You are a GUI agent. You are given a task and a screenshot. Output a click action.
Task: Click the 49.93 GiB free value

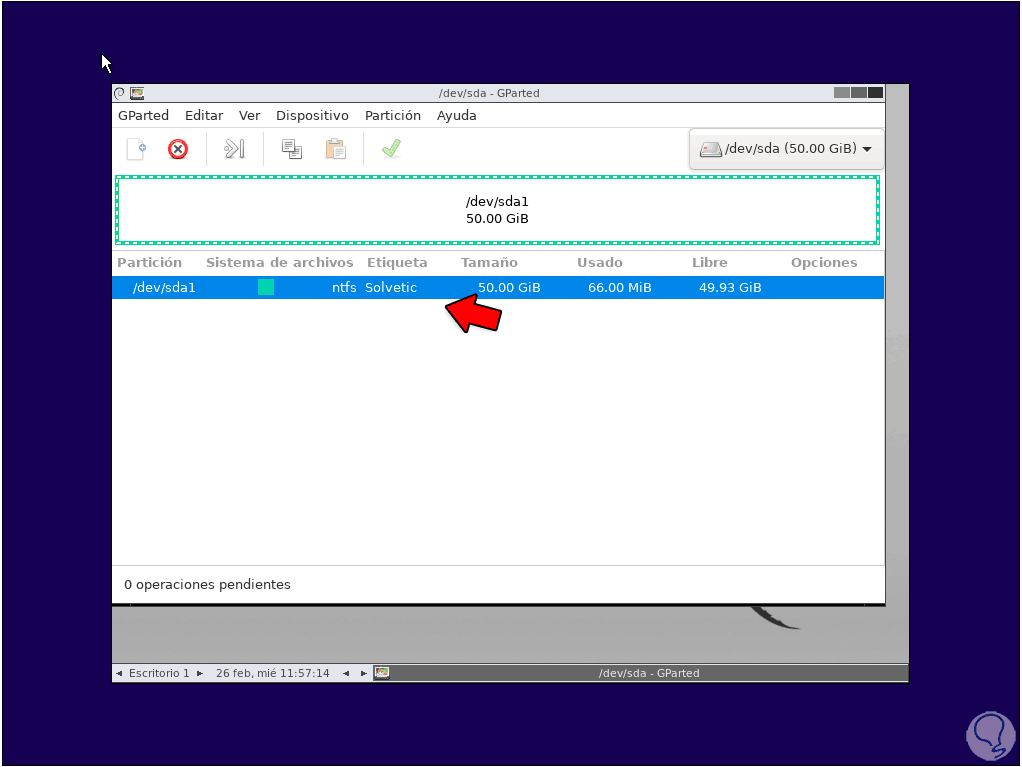(730, 287)
